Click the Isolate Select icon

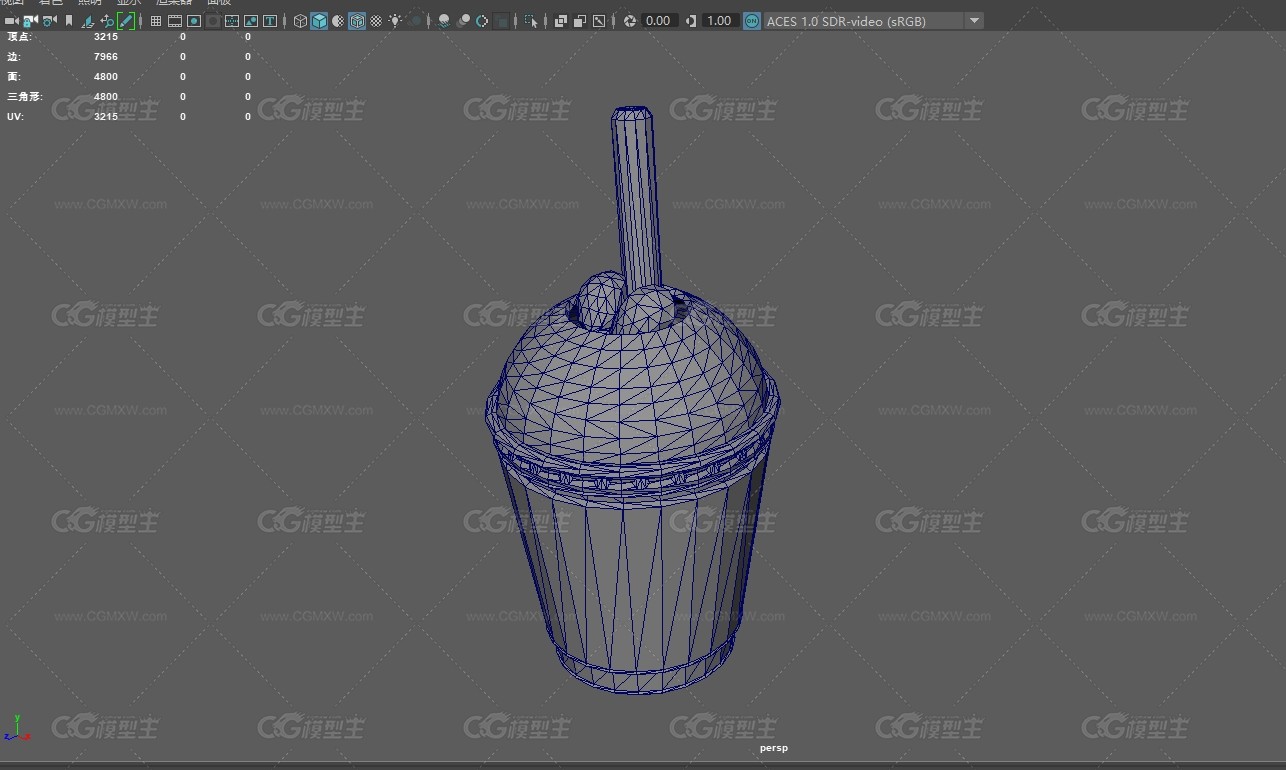[532, 20]
